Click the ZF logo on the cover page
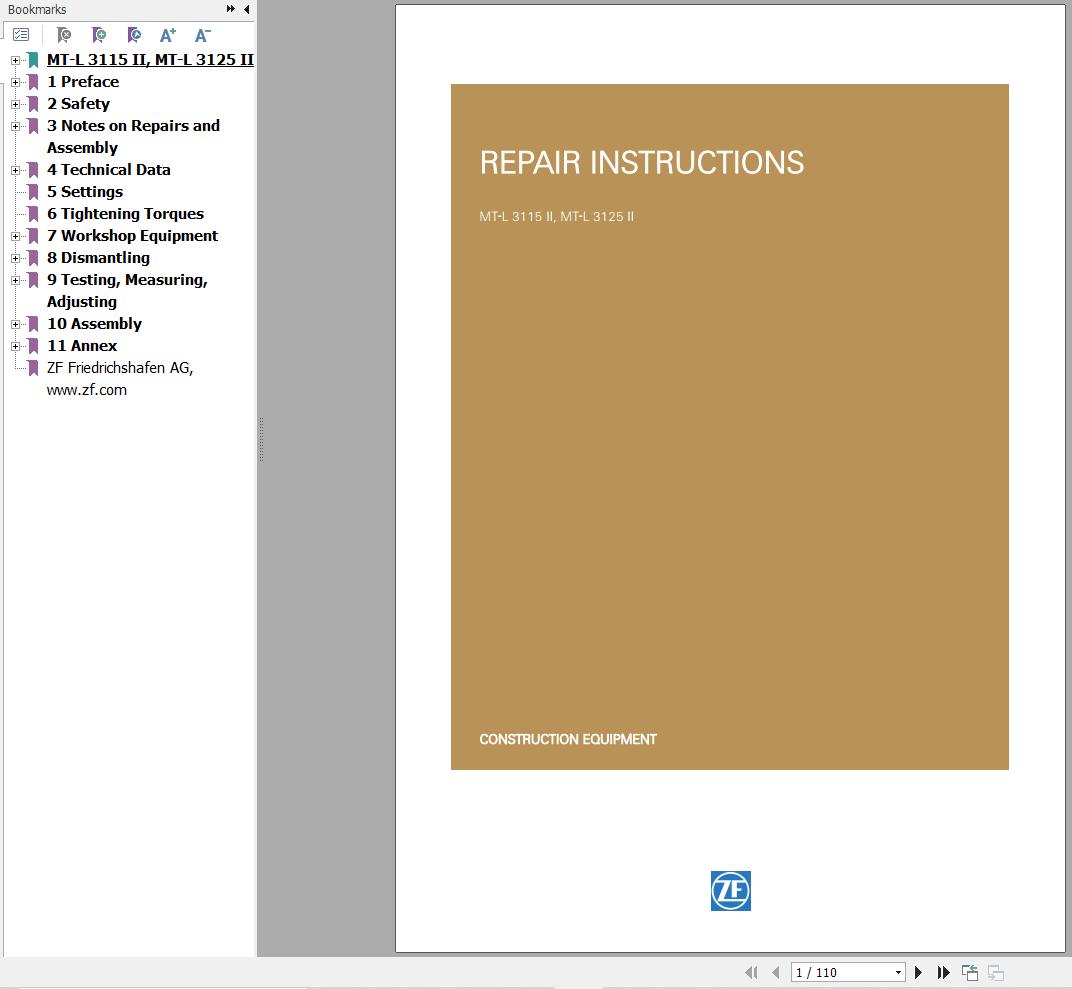 pyautogui.click(x=730, y=891)
